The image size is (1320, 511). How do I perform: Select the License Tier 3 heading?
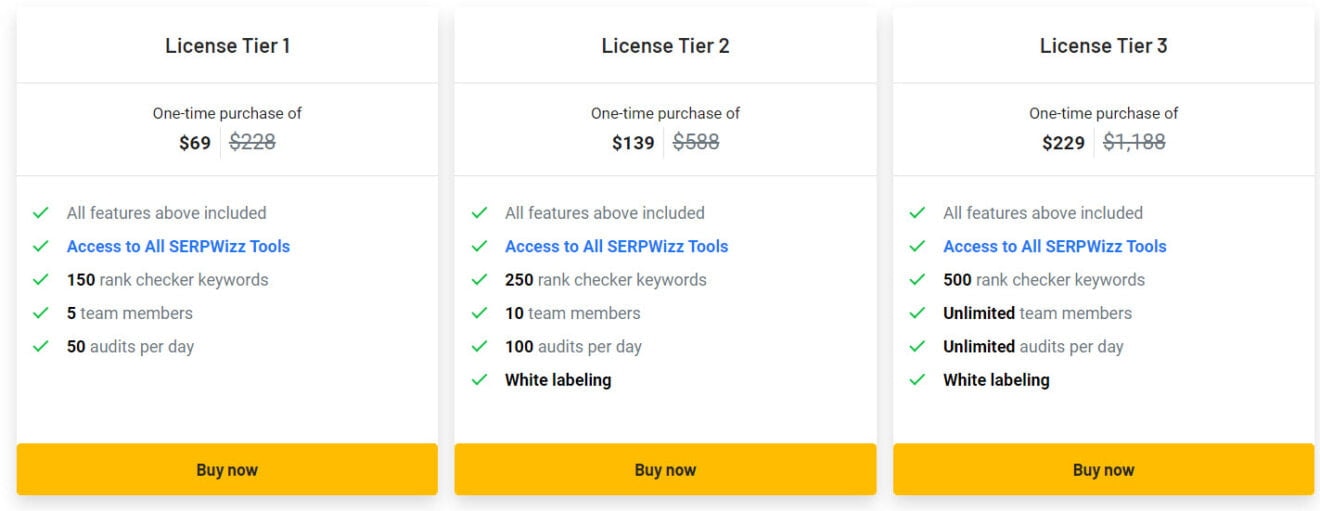click(1103, 46)
